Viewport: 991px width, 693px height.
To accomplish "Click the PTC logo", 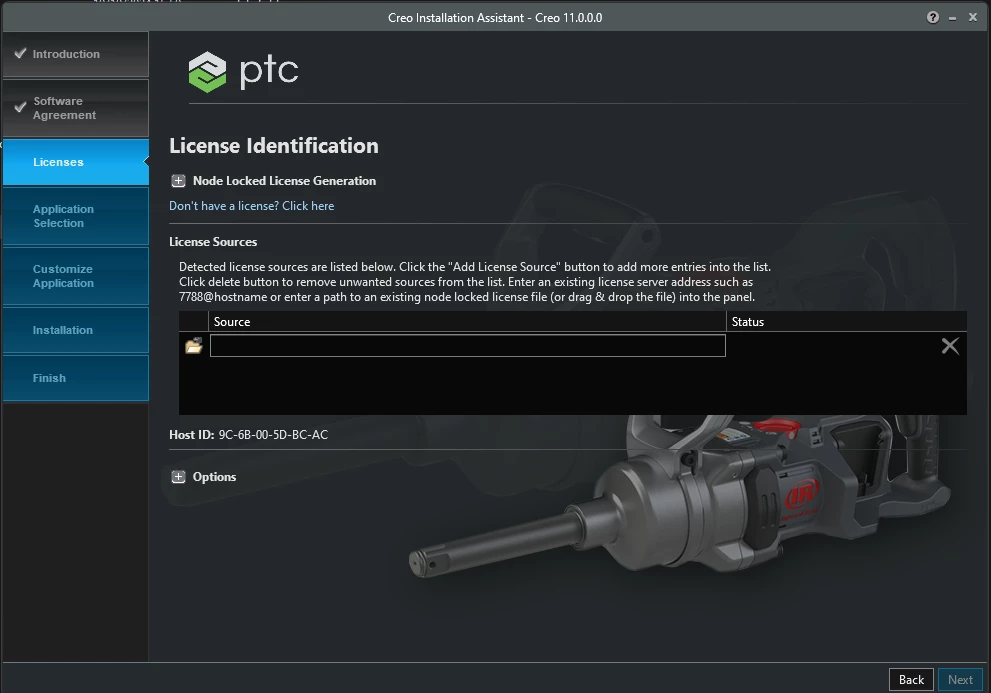I will pyautogui.click(x=243, y=71).
